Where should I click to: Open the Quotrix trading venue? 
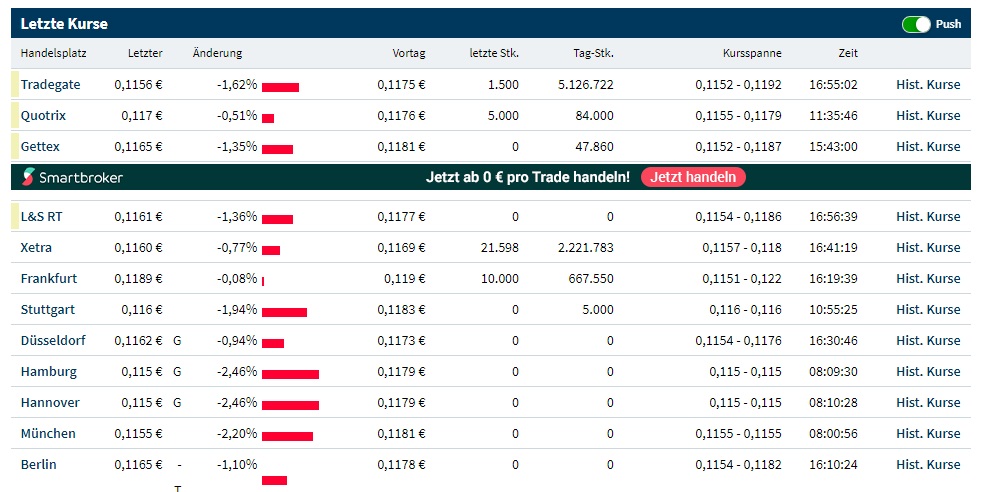click(x=43, y=116)
